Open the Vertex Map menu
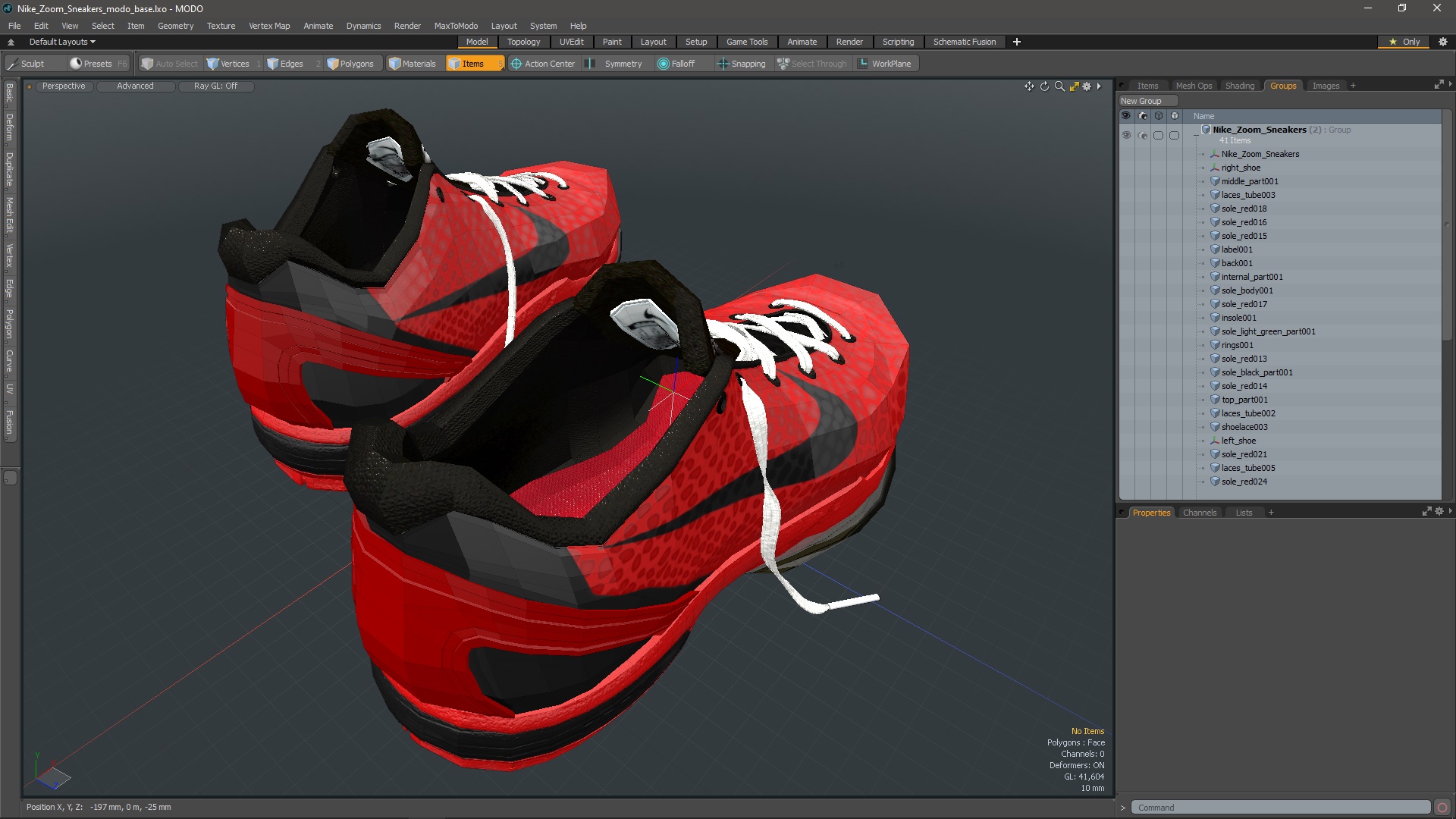The width and height of the screenshot is (1456, 819). (269, 26)
